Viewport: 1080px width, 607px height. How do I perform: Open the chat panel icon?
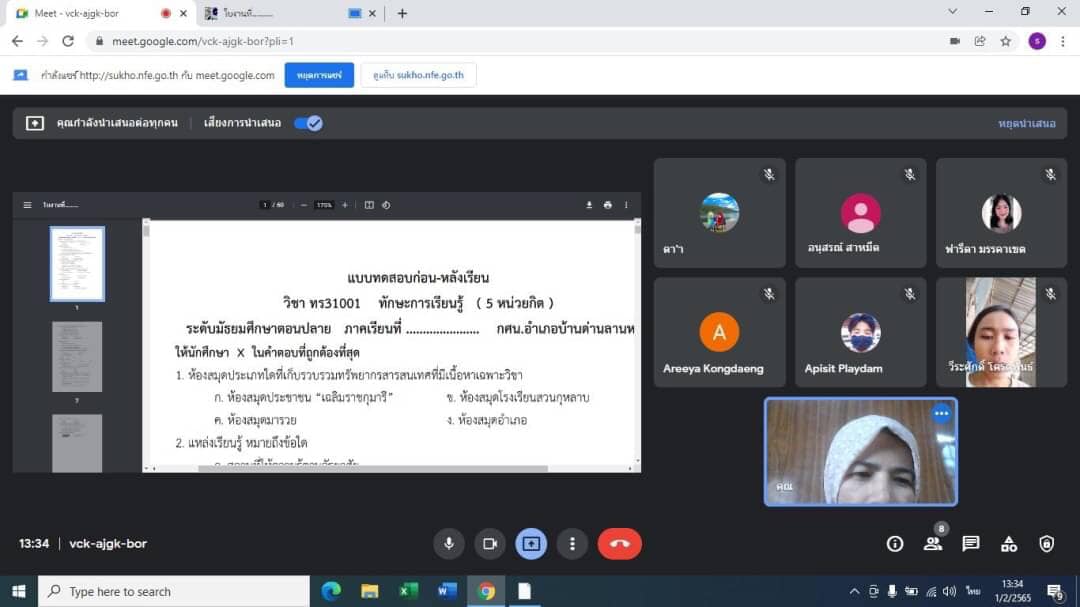click(x=970, y=544)
